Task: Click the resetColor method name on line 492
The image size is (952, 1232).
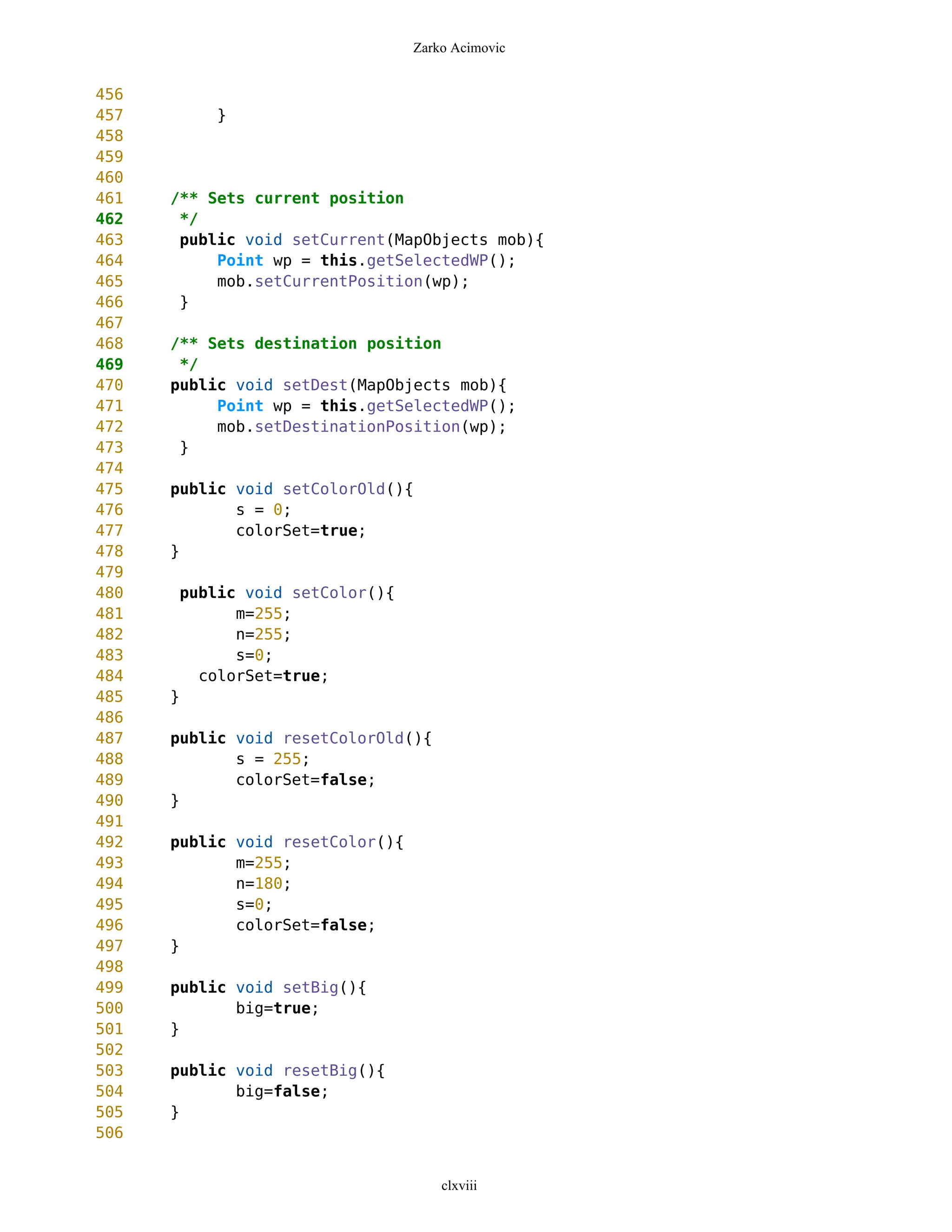Action: (330, 842)
